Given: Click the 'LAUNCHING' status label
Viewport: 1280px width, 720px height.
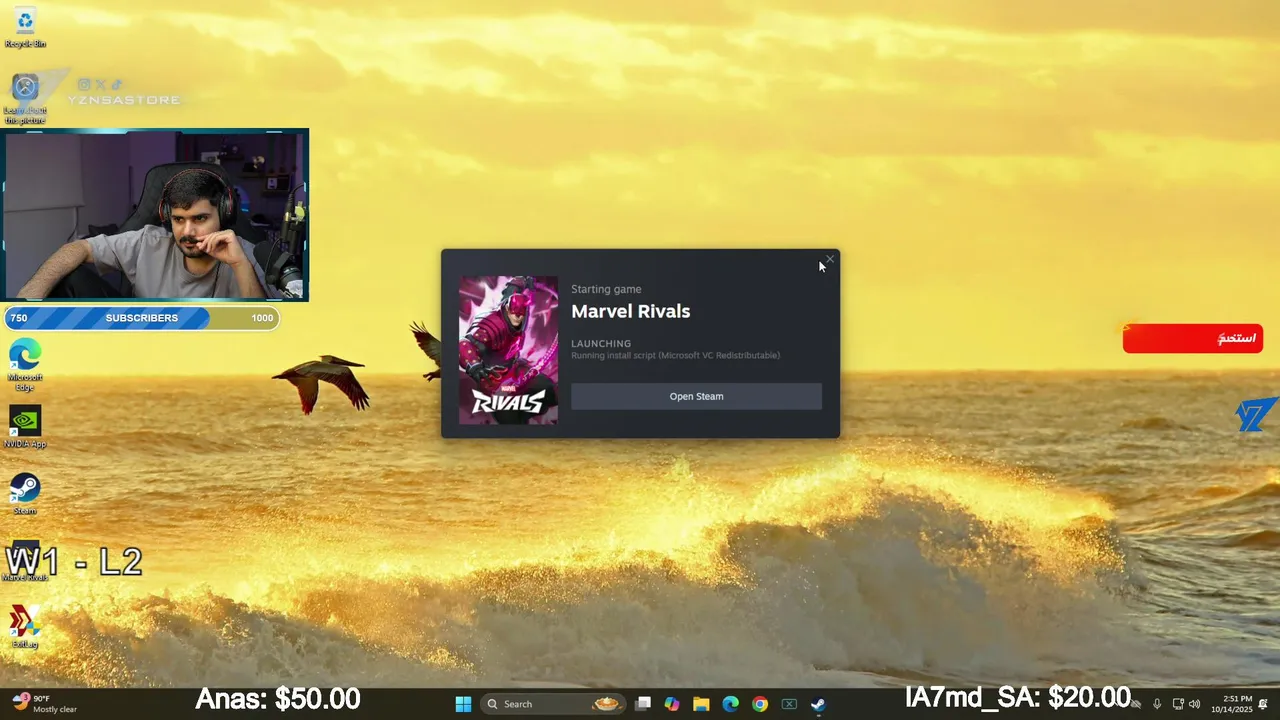Looking at the screenshot, I should [x=601, y=343].
